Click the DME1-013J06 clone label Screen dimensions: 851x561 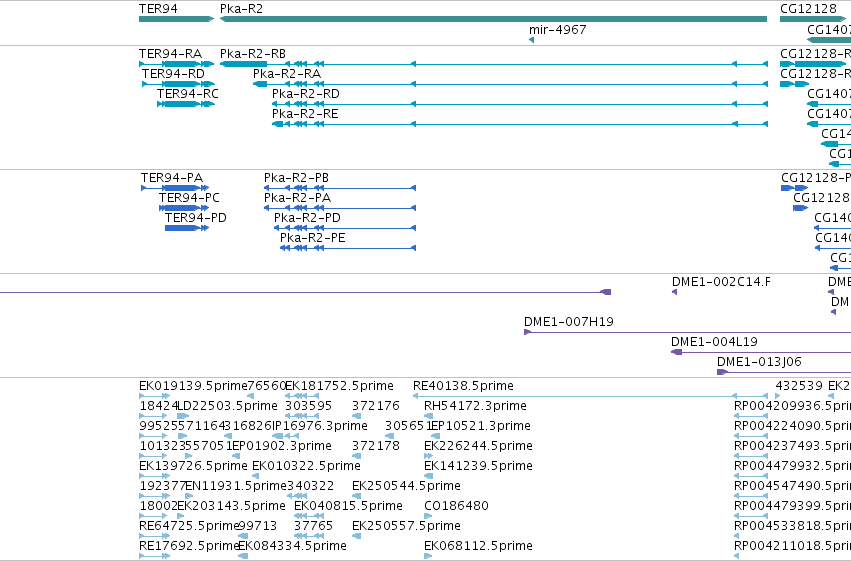tap(759, 362)
